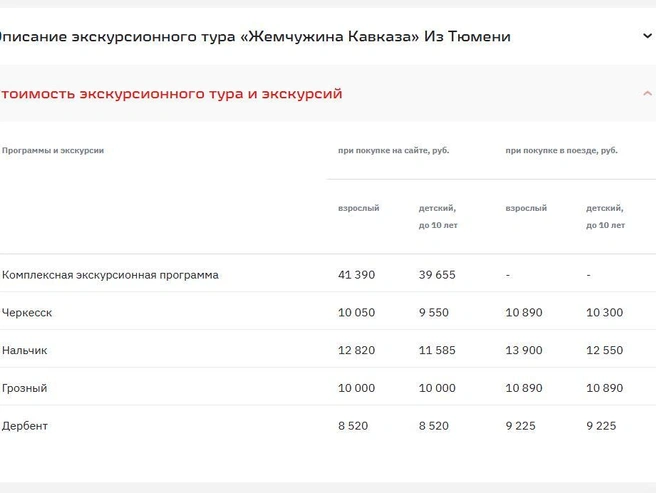The image size is (656, 493).
Task: Select Черкесск adult site price 10 050
Action: 356,313
